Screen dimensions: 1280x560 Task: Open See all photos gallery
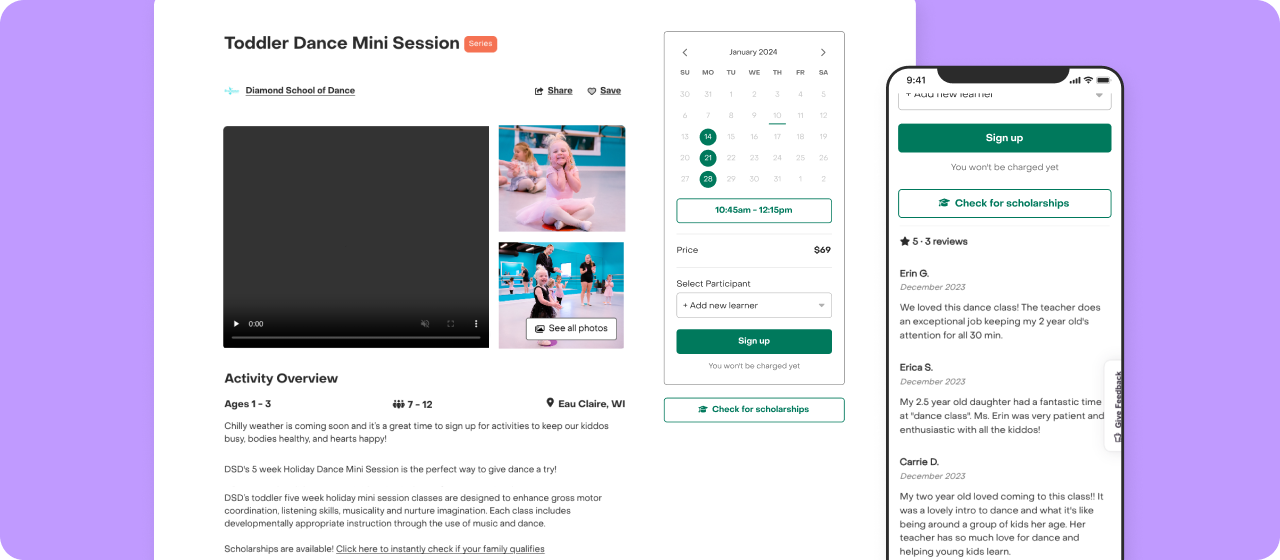[x=571, y=328]
